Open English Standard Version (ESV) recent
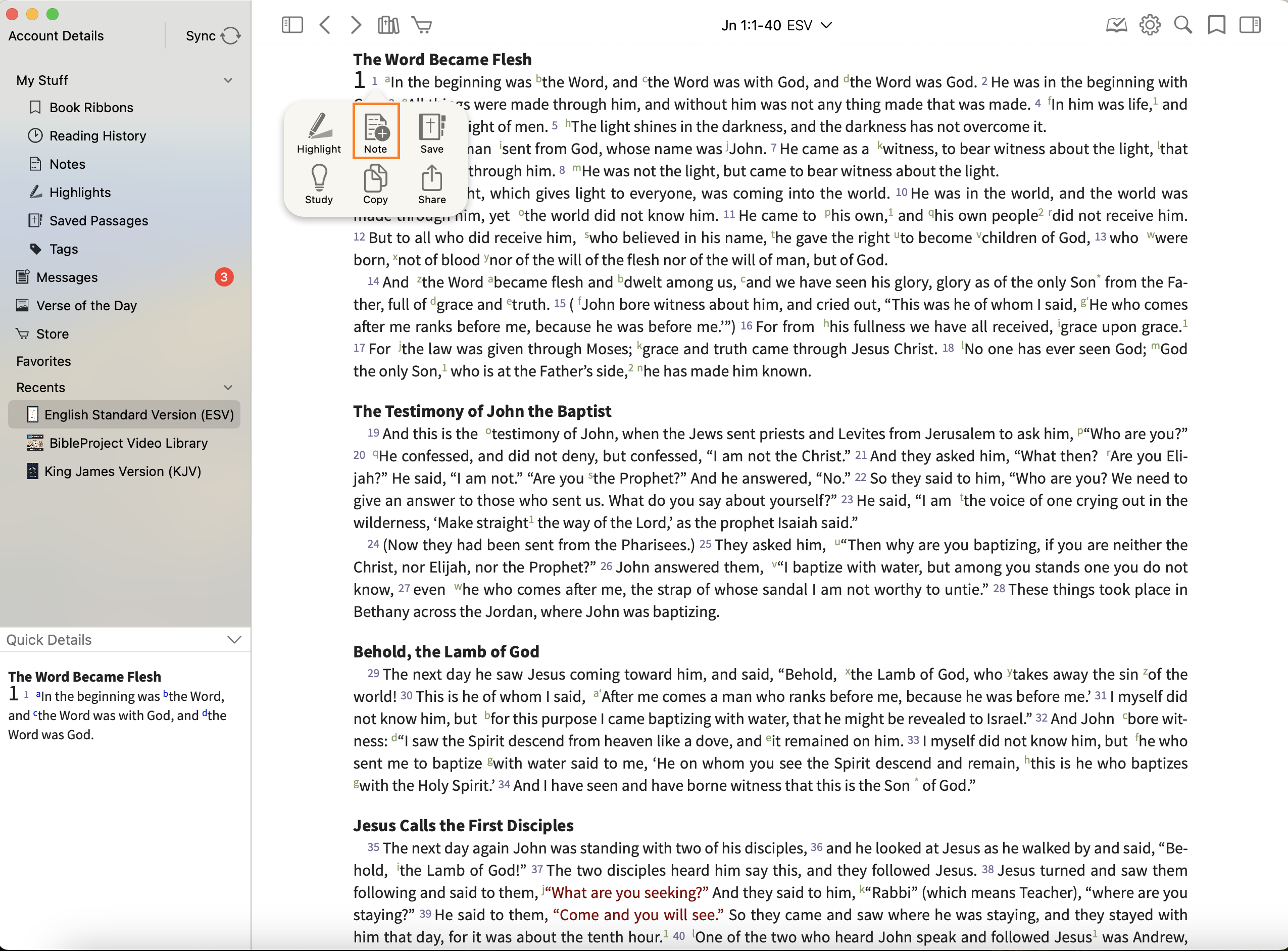This screenshot has height=951, width=1288. [125, 414]
